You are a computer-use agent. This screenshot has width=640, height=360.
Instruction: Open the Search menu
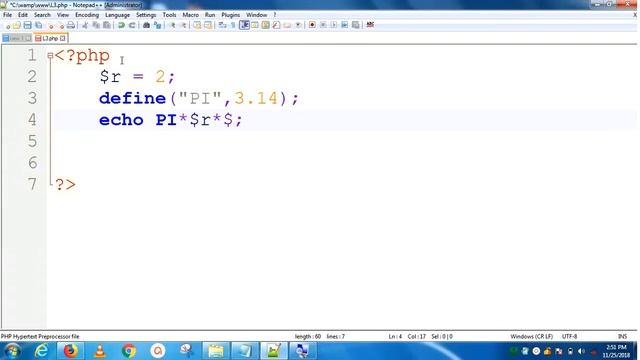coord(42,15)
